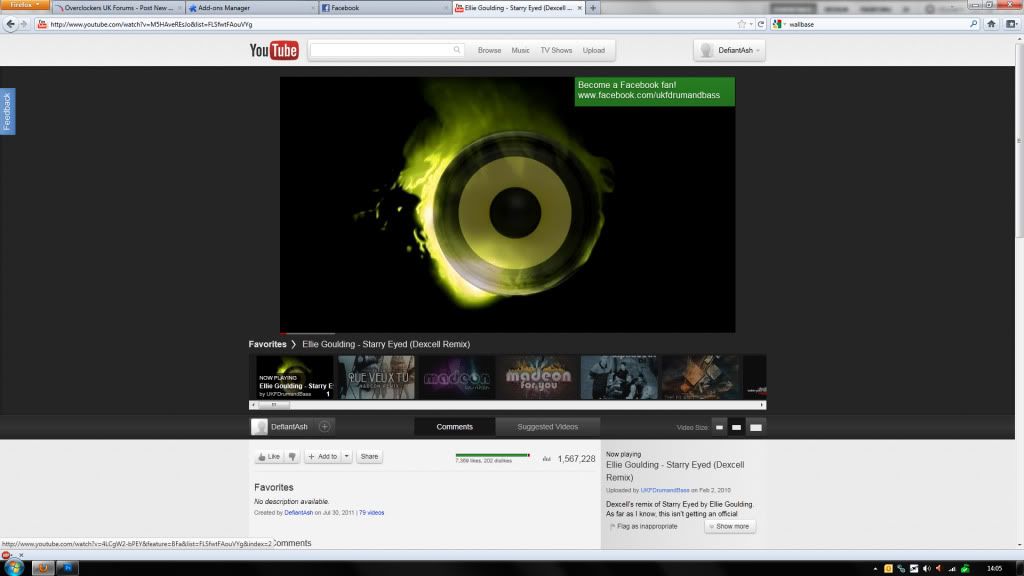
Task: Click the Firefox home icon
Action: [x=991, y=23]
